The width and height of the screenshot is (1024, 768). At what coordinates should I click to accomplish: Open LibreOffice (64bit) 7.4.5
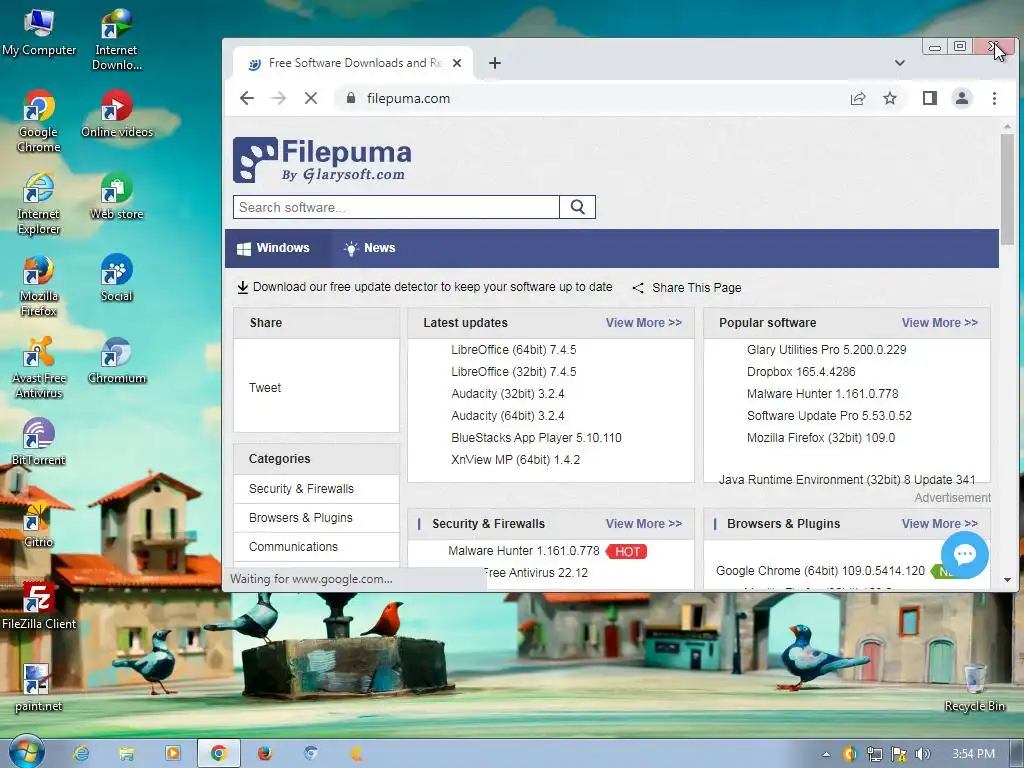click(514, 350)
